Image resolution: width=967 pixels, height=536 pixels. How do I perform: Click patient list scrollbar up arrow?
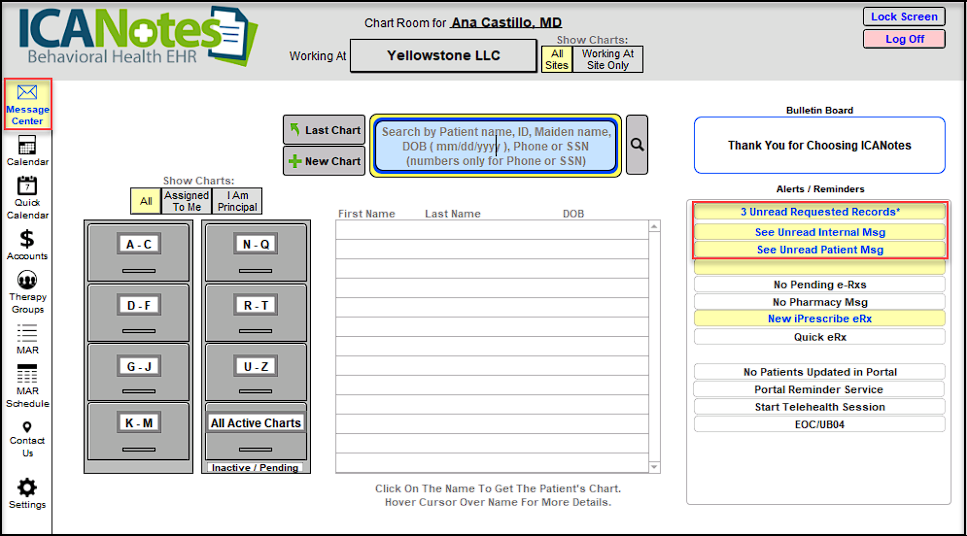(x=654, y=226)
